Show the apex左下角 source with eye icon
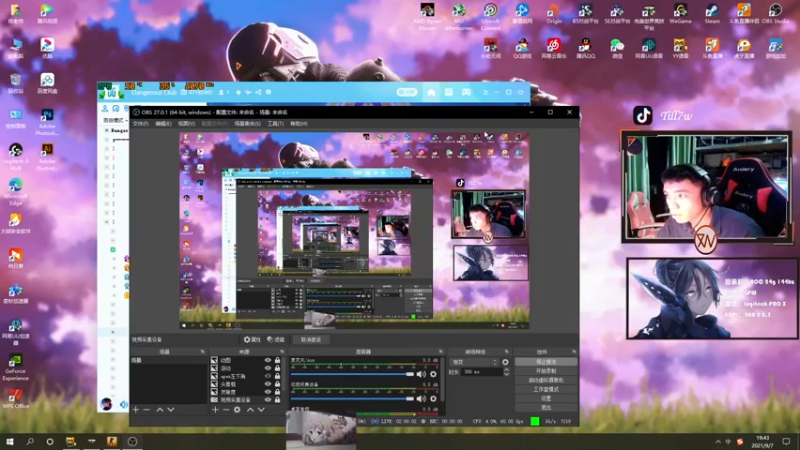Screen dimensions: 800x450 [x=268, y=376]
